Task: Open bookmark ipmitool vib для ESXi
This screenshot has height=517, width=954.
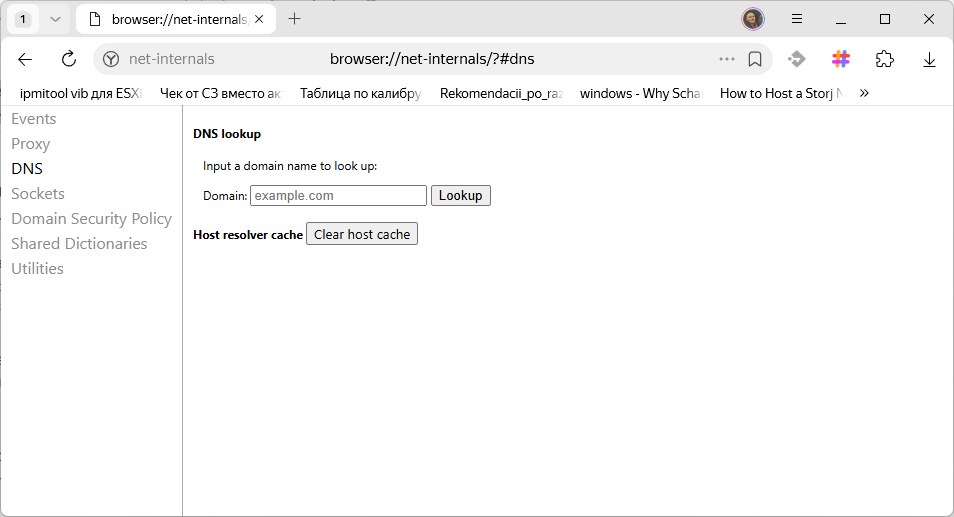Action: 80,93
